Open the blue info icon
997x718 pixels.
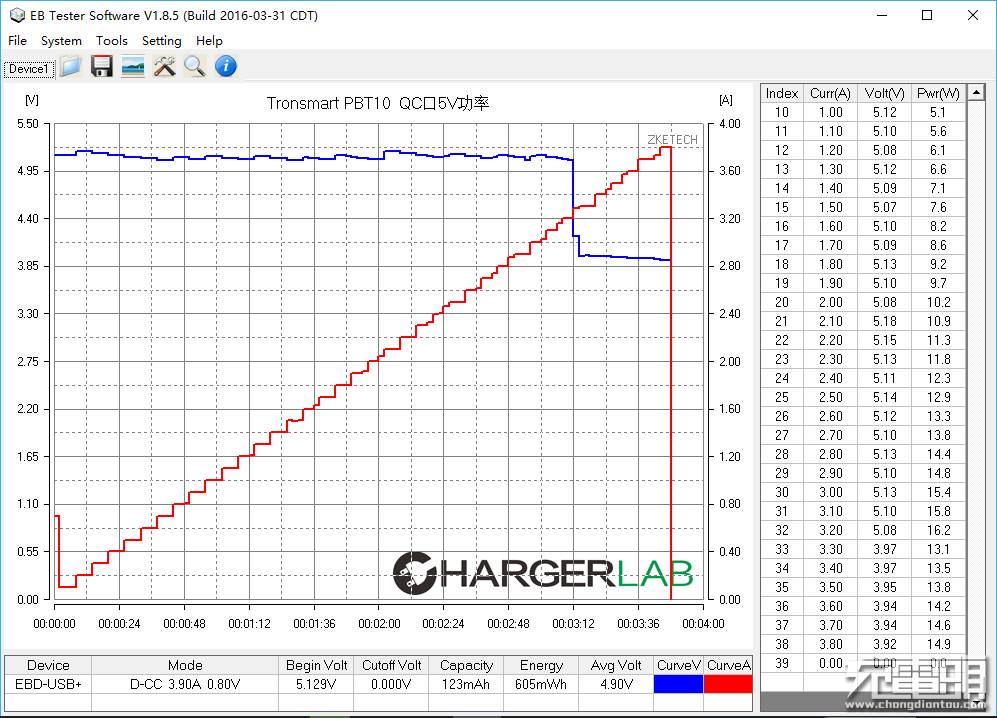point(226,66)
